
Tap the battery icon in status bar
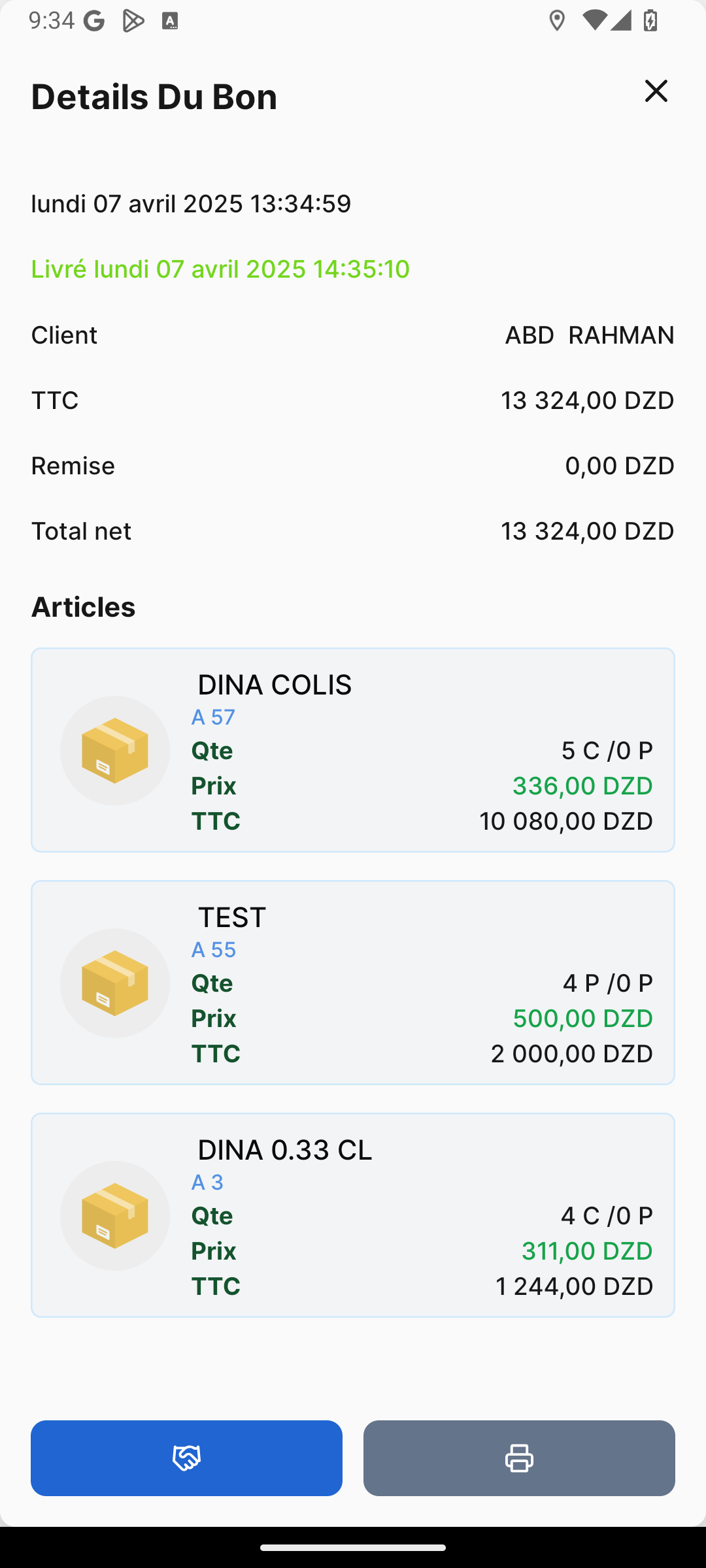(x=650, y=21)
